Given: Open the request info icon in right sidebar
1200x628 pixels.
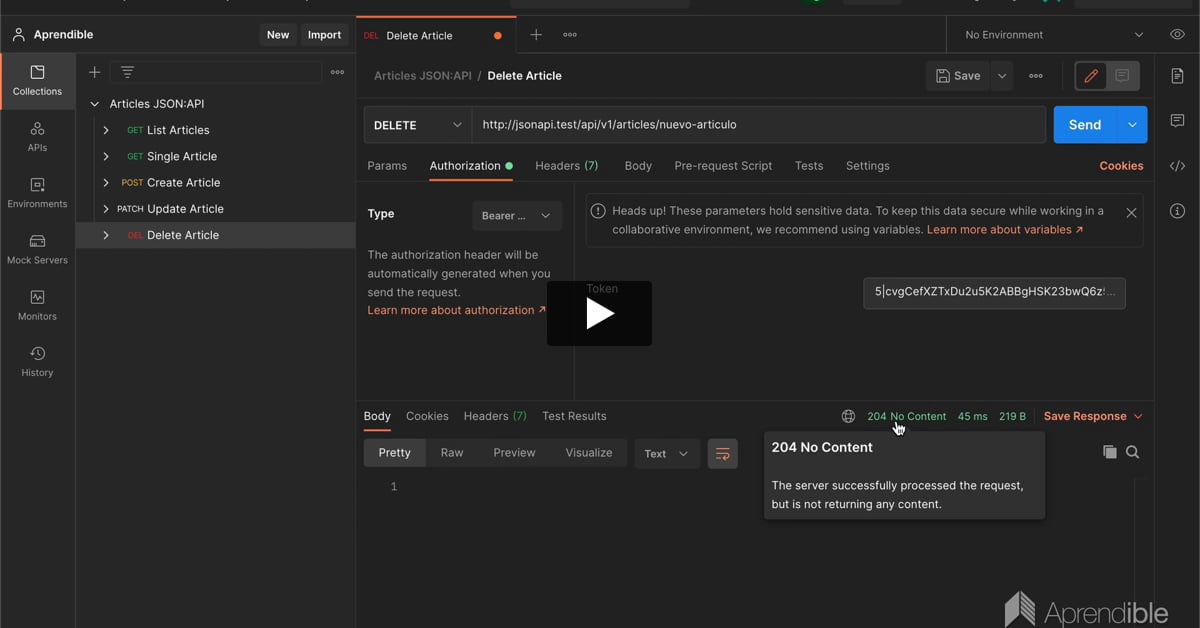Looking at the screenshot, I should [x=1177, y=211].
